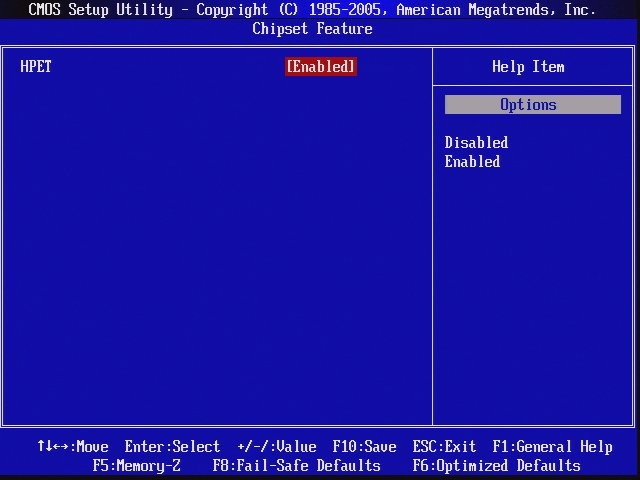This screenshot has width=640, height=480.
Task: Click the Move hint label in footer
Action: click(90, 447)
